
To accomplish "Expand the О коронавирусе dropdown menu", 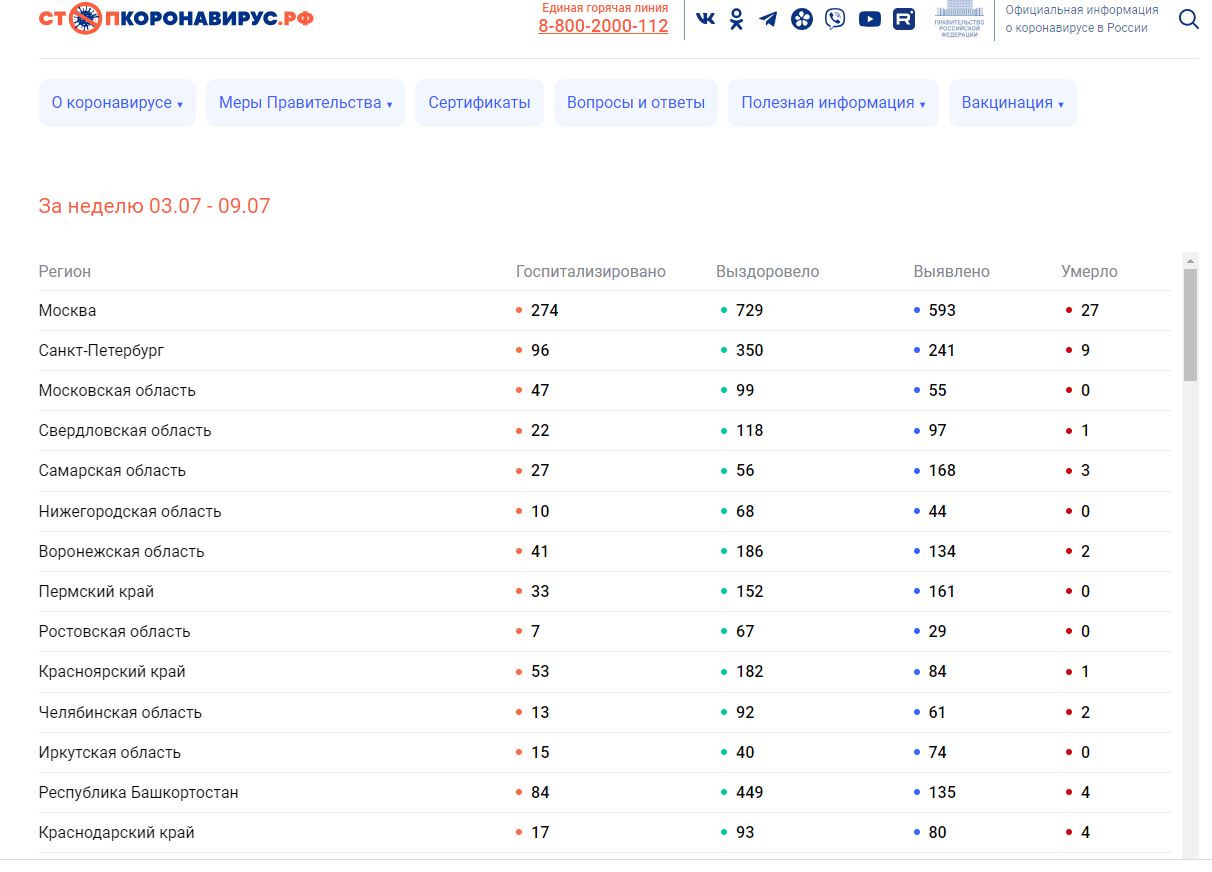I will (117, 103).
